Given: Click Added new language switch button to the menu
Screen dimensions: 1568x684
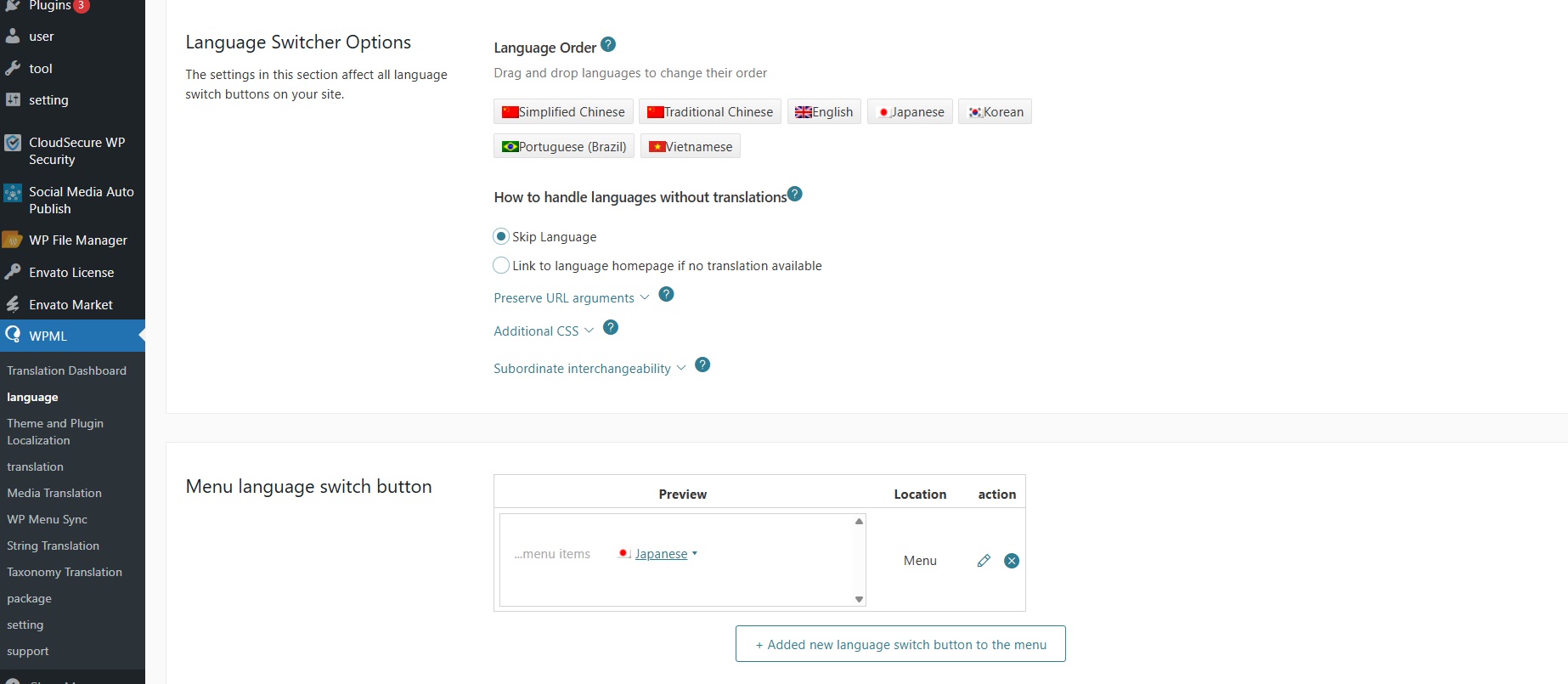Looking at the screenshot, I should 900,644.
